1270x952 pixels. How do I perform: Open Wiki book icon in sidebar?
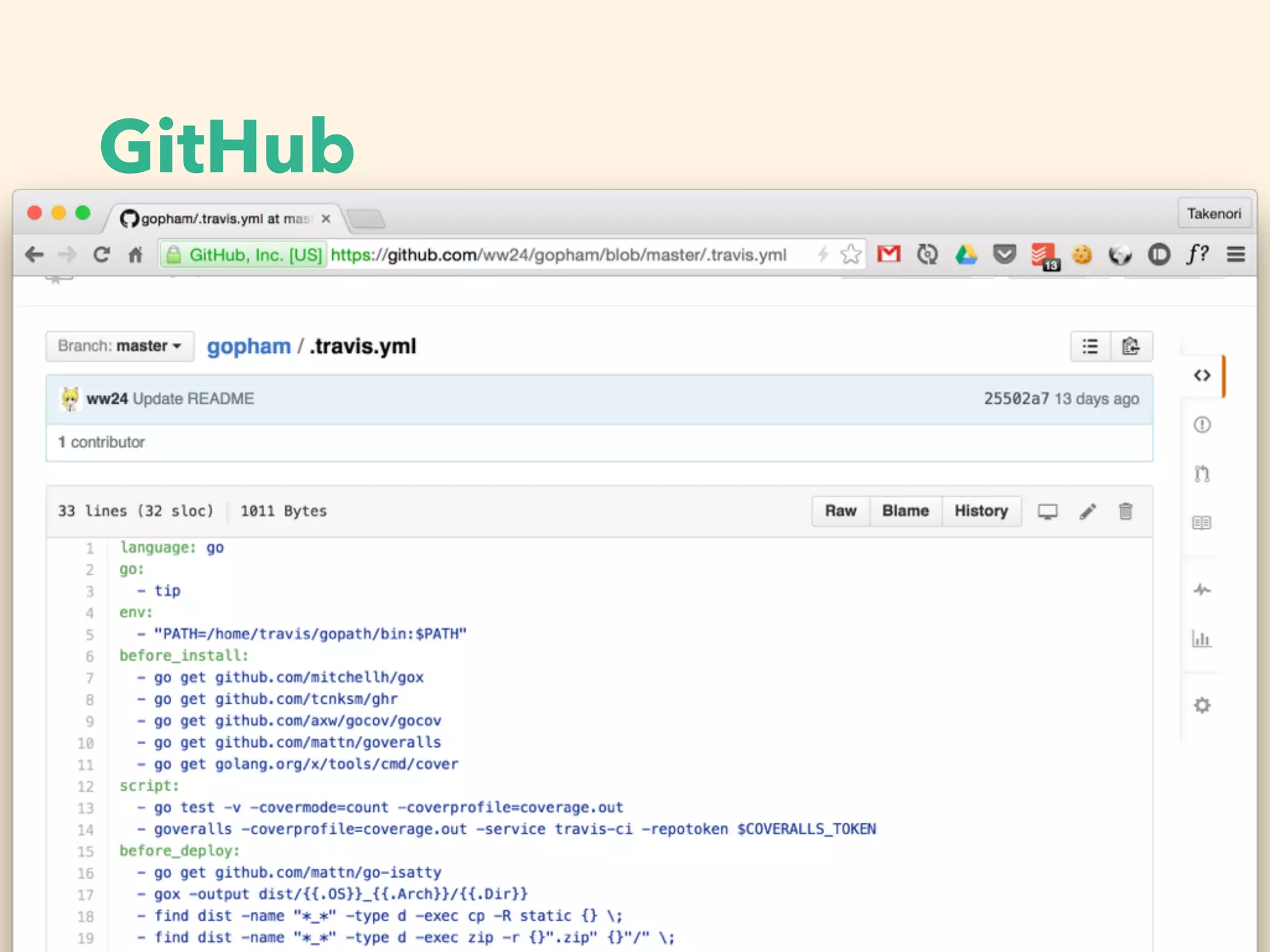pyautogui.click(x=1202, y=523)
